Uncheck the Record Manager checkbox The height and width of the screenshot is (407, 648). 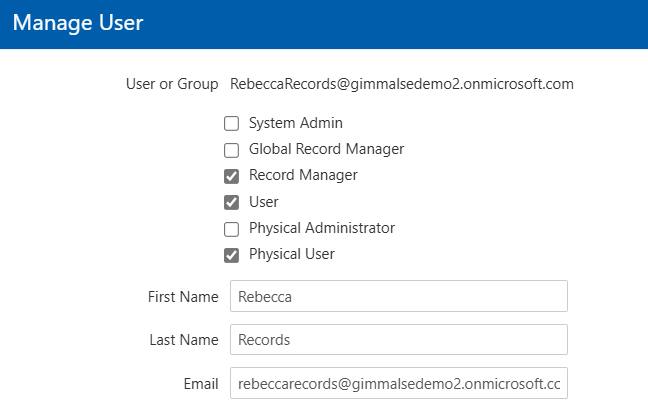pos(231,176)
